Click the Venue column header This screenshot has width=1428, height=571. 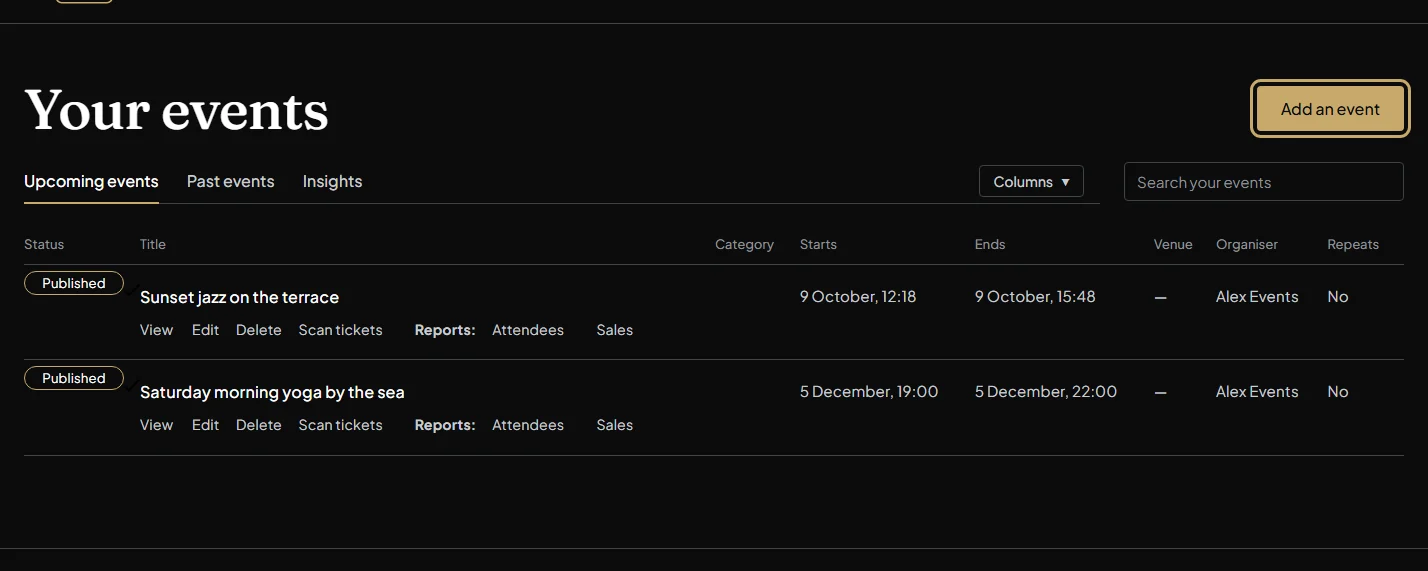tap(1173, 244)
